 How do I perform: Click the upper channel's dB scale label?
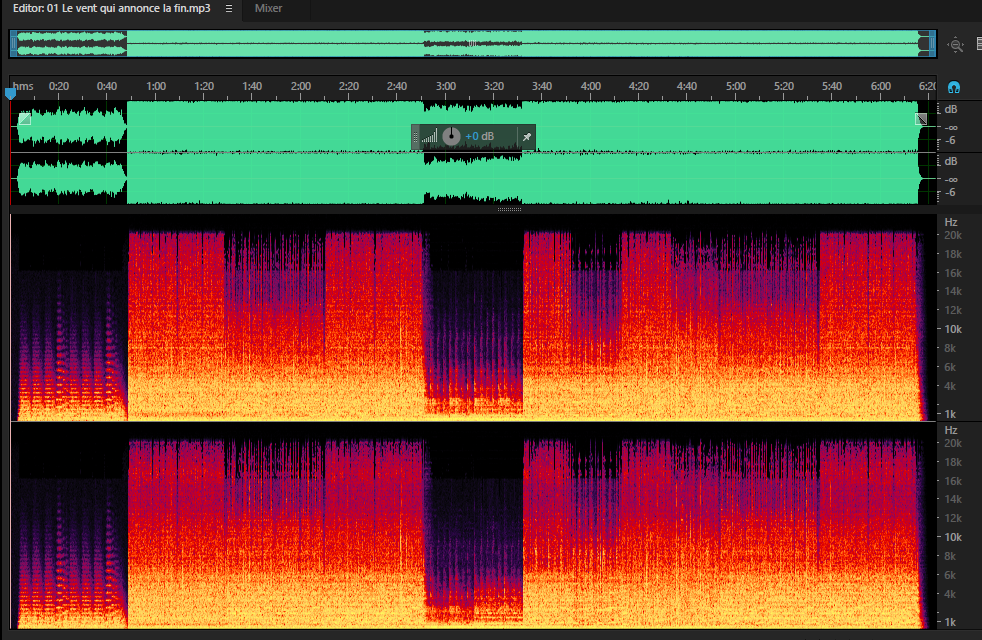[x=951, y=110]
